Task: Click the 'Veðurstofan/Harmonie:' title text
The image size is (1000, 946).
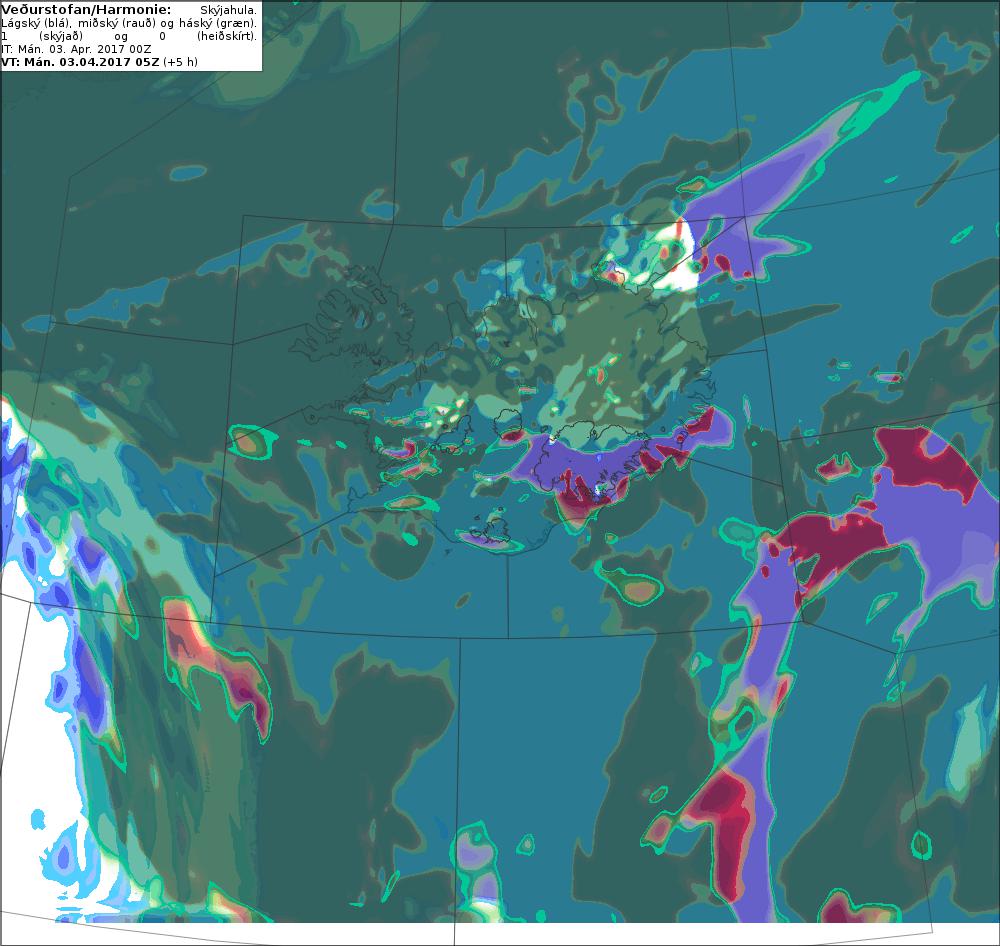Action: point(86,10)
